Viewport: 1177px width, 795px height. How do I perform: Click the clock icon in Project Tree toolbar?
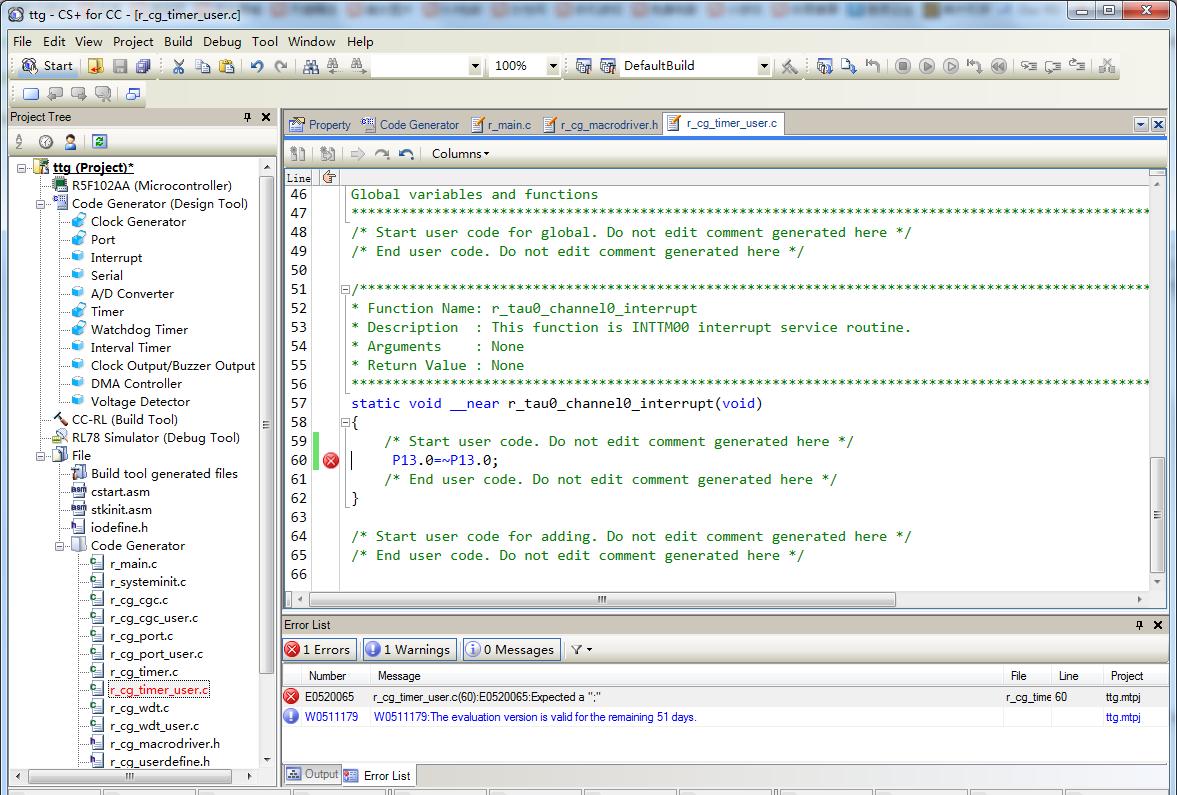point(46,141)
